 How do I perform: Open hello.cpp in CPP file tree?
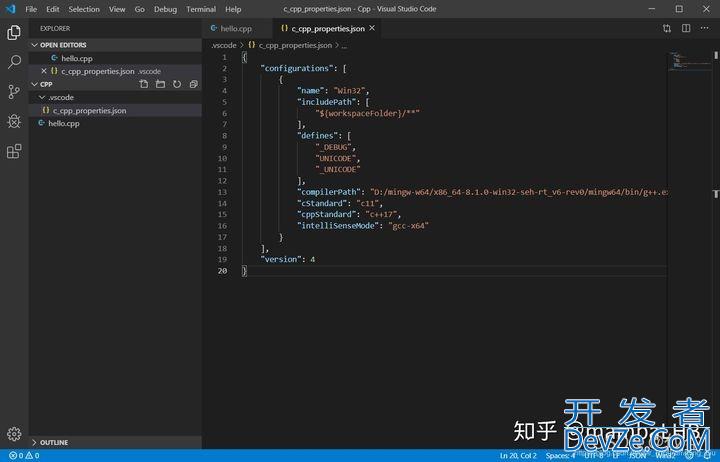point(115,123)
